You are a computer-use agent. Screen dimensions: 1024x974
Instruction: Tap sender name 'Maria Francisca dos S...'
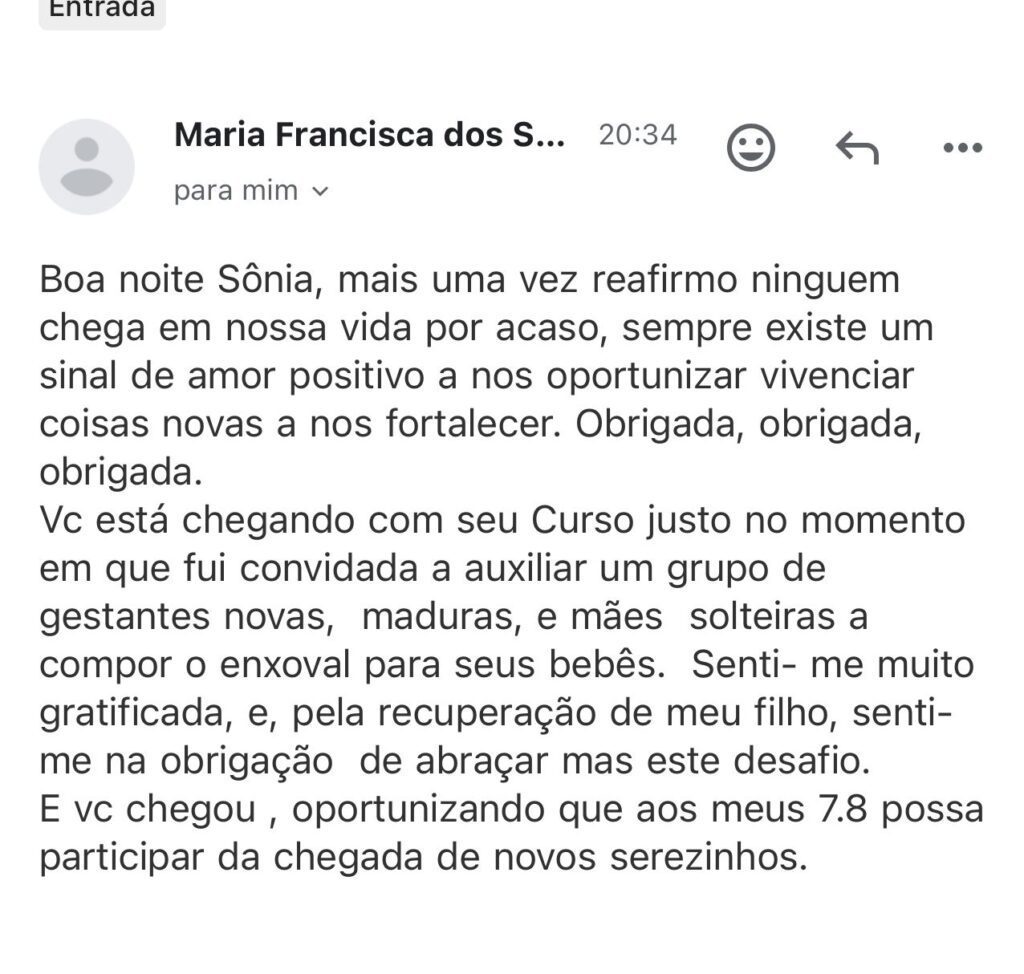pos(370,135)
